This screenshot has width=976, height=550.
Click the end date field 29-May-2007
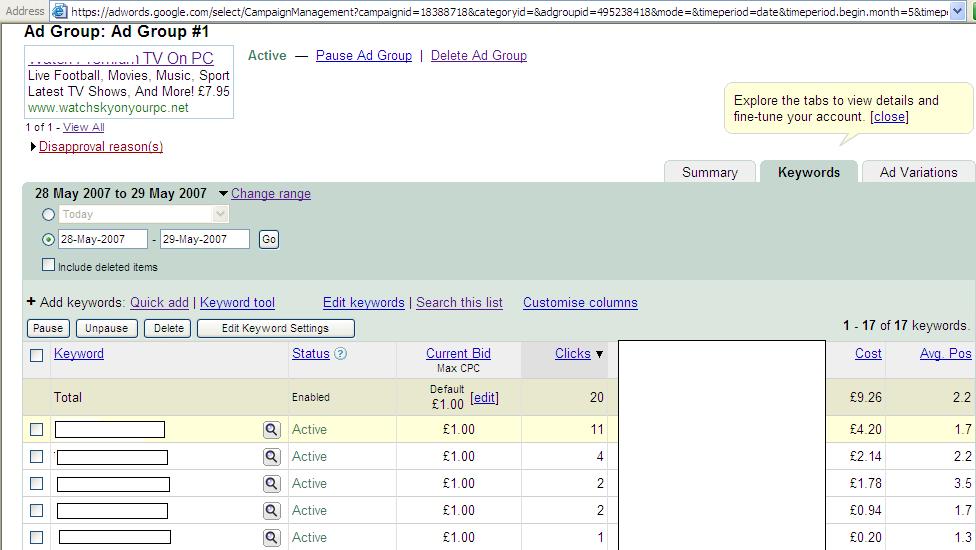tap(205, 239)
